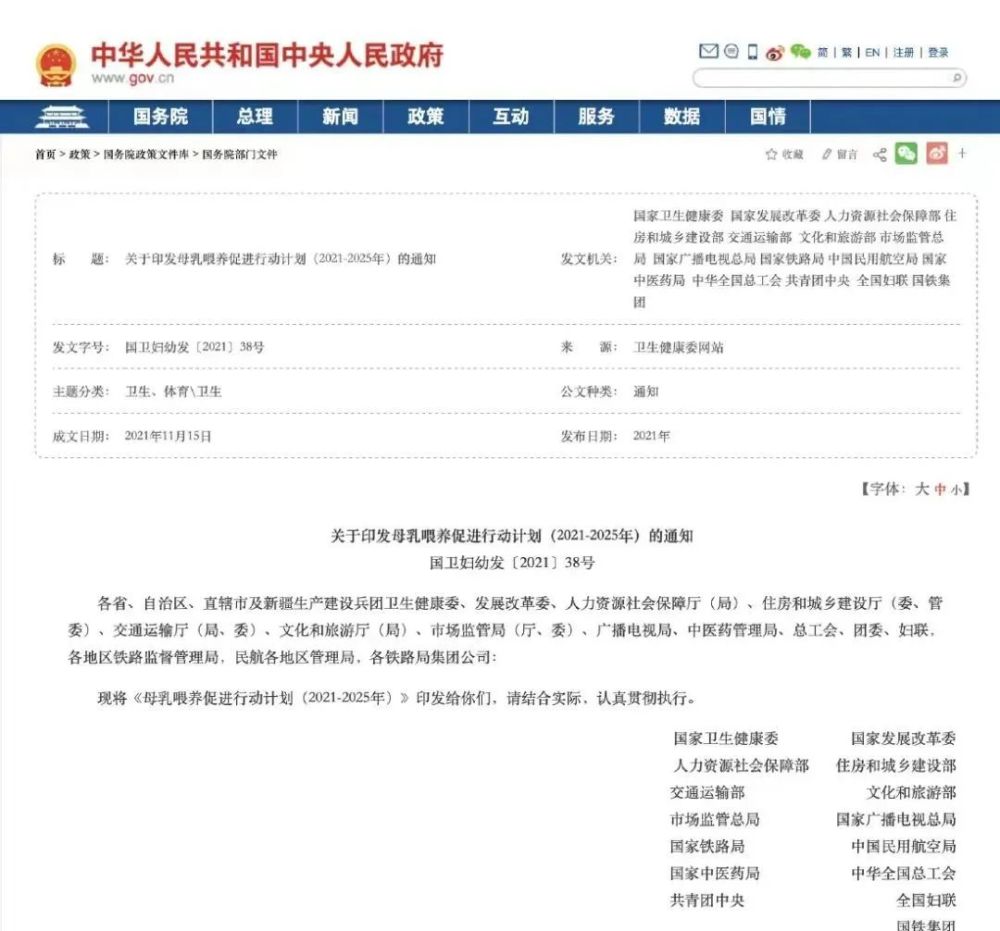Image resolution: width=1000 pixels, height=931 pixels.
Task: Open the 服务 navigation tab
Action: point(597,117)
